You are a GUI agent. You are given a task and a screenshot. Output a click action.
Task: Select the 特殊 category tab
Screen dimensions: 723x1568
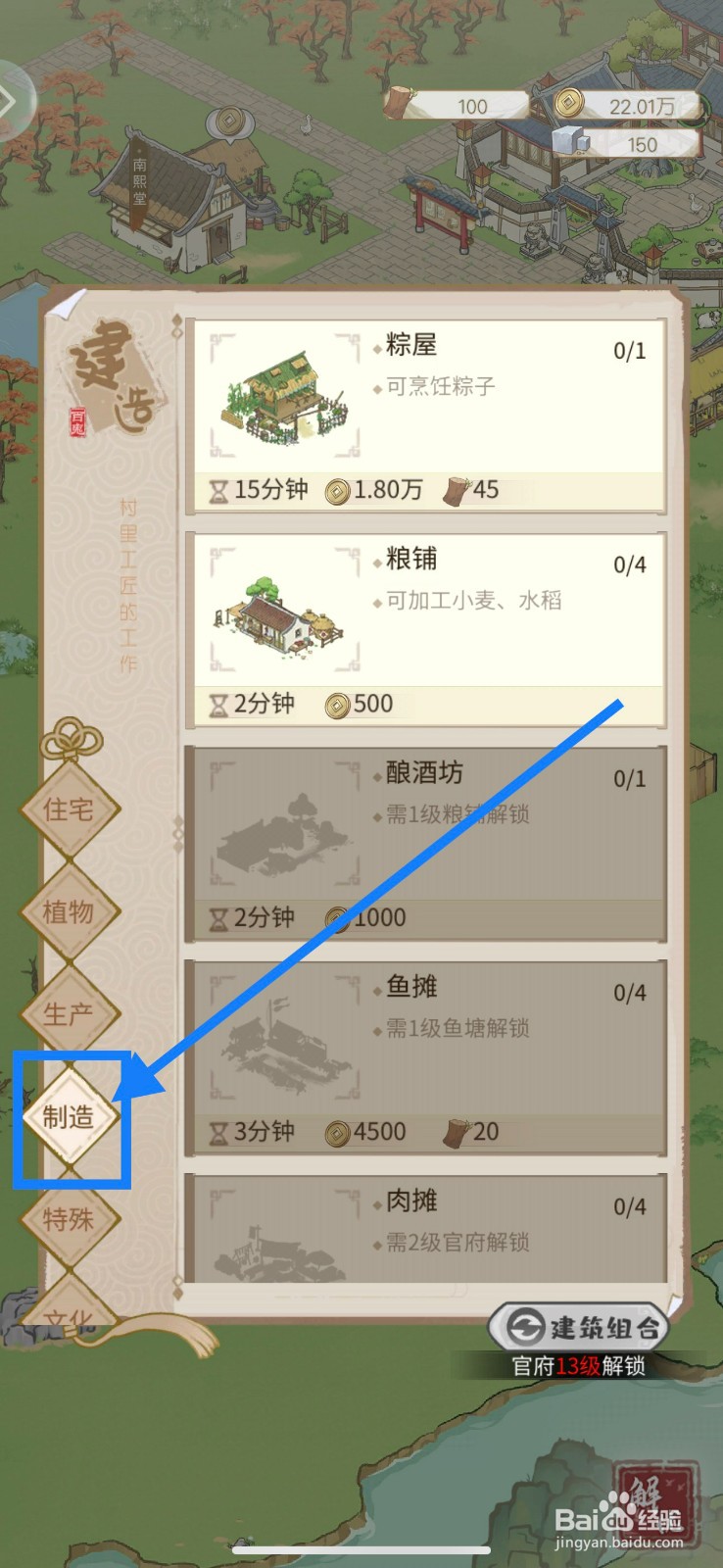tap(69, 1219)
